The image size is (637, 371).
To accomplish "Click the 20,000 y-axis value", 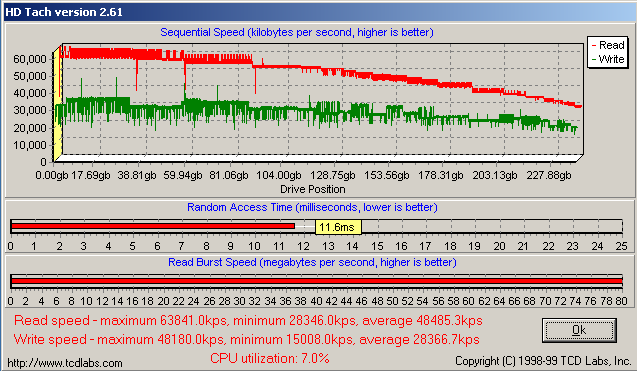I will pos(30,128).
